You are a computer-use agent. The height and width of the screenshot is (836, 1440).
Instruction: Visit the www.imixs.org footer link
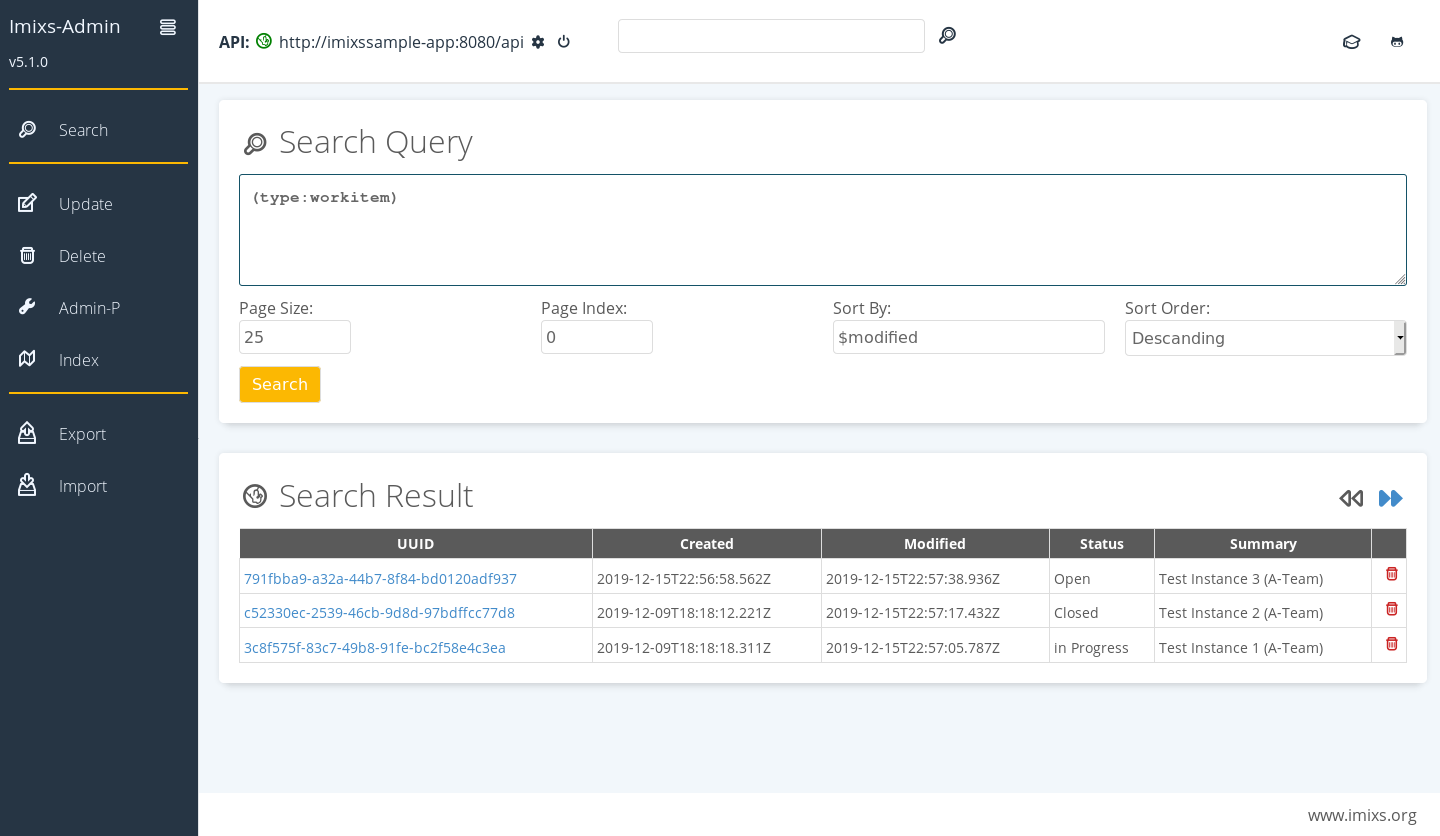(1362, 815)
